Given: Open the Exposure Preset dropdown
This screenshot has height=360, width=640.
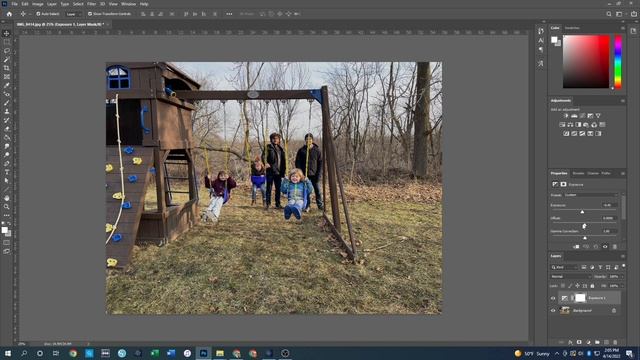Looking at the screenshot, I should point(591,195).
